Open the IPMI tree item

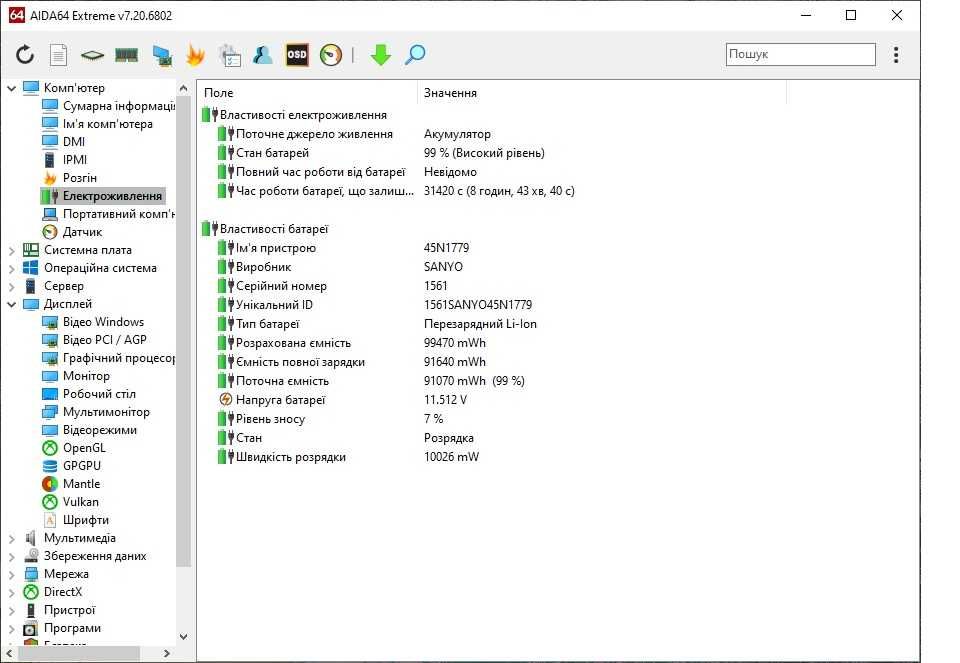pos(65,160)
